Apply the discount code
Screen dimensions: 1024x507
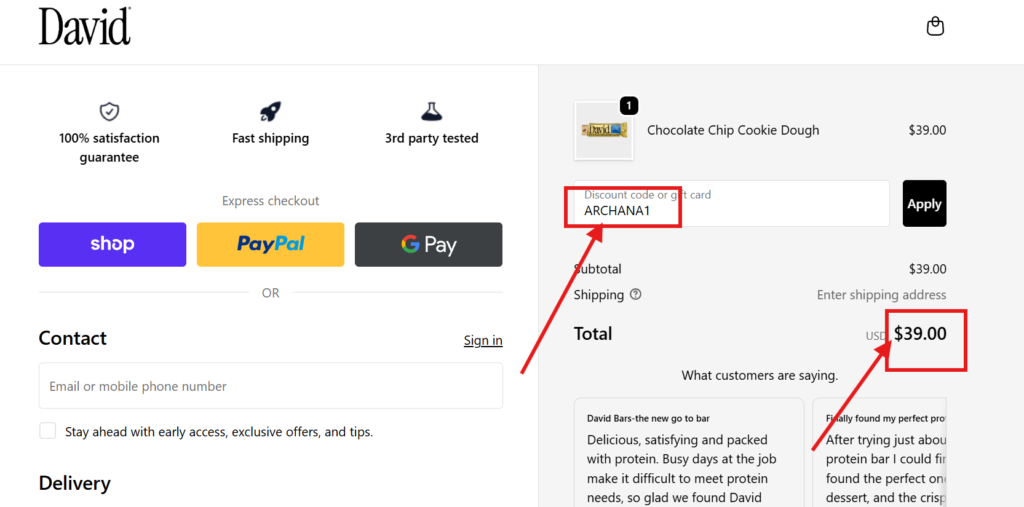coord(924,204)
